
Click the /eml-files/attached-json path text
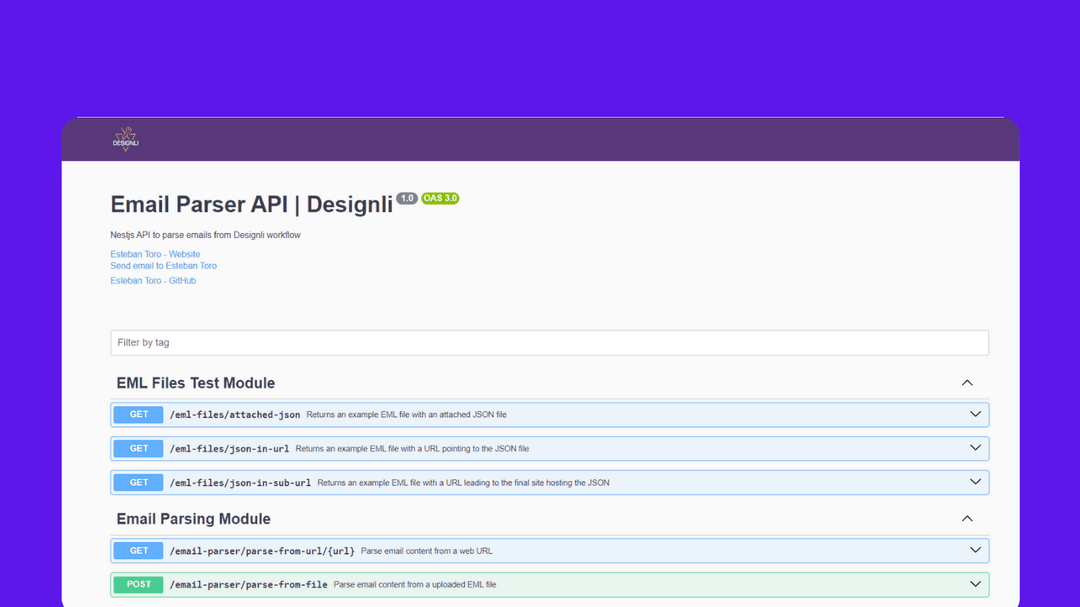[x=235, y=415]
